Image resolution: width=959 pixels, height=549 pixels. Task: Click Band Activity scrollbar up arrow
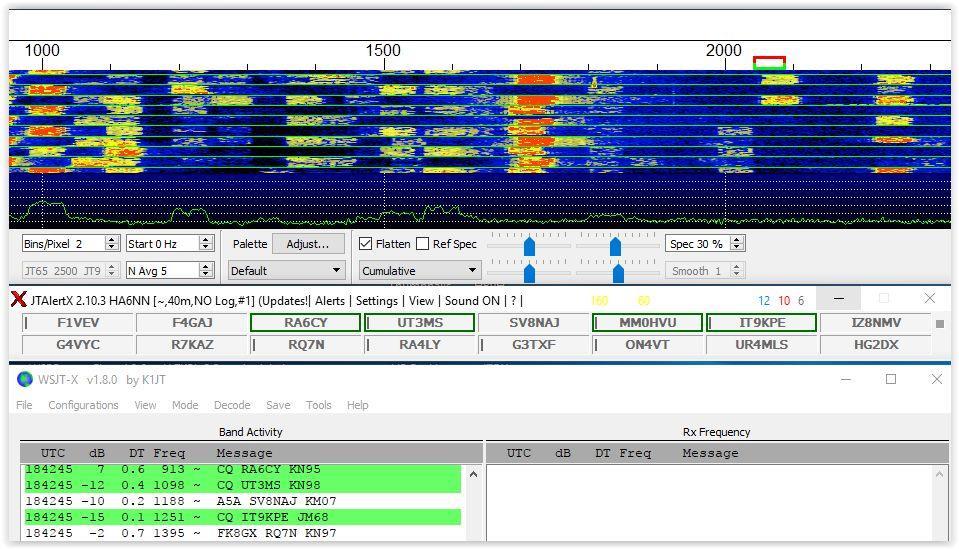point(473,474)
